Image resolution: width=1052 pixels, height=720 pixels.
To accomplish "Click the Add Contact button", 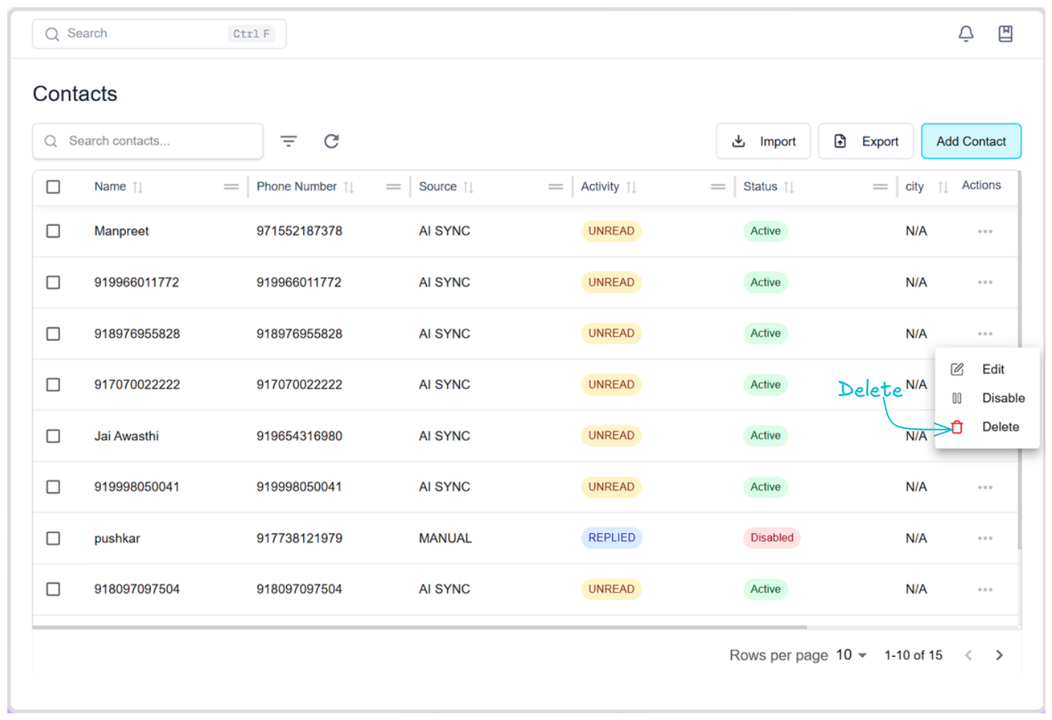I will [970, 141].
